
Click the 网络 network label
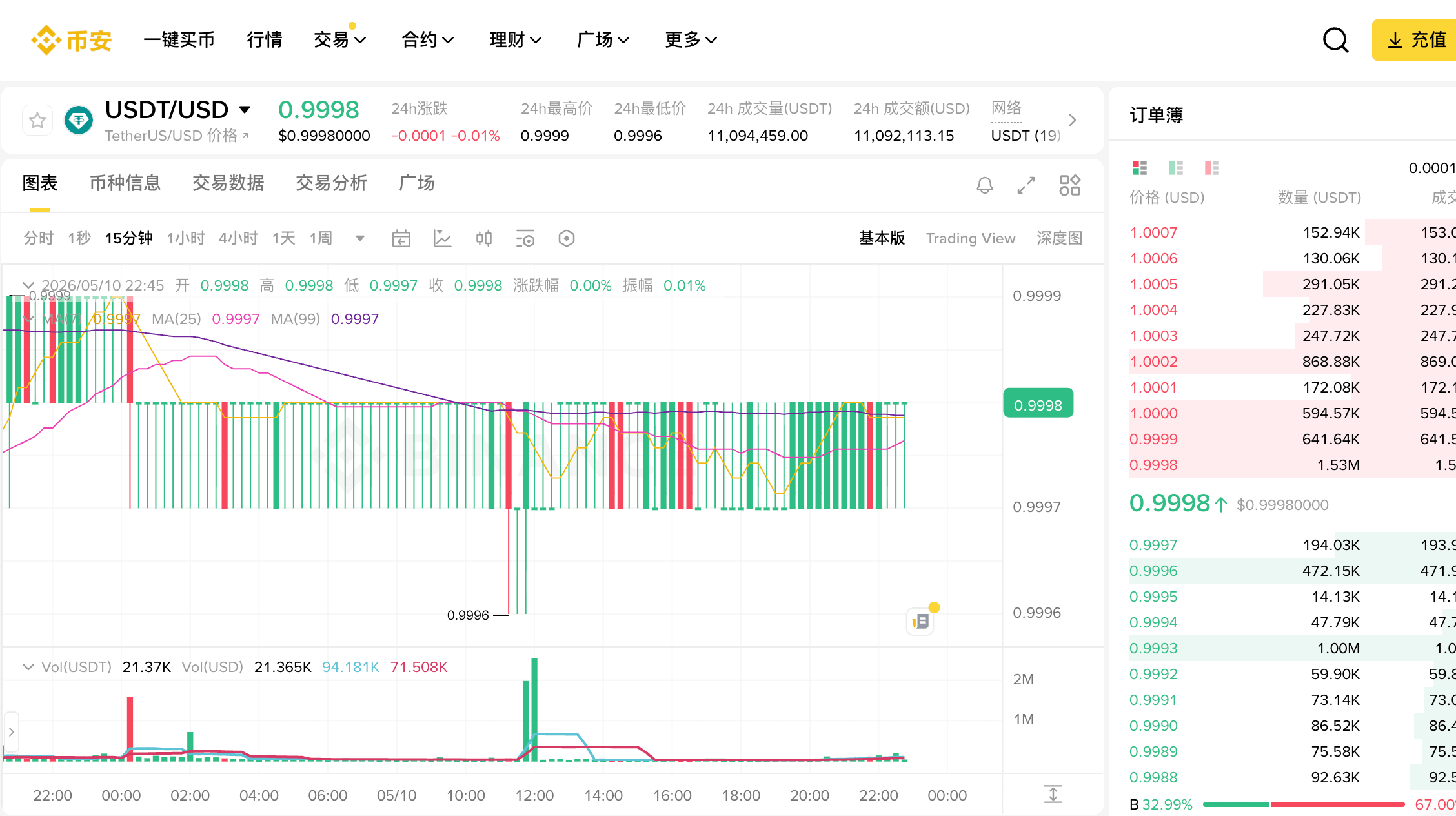click(x=1006, y=108)
